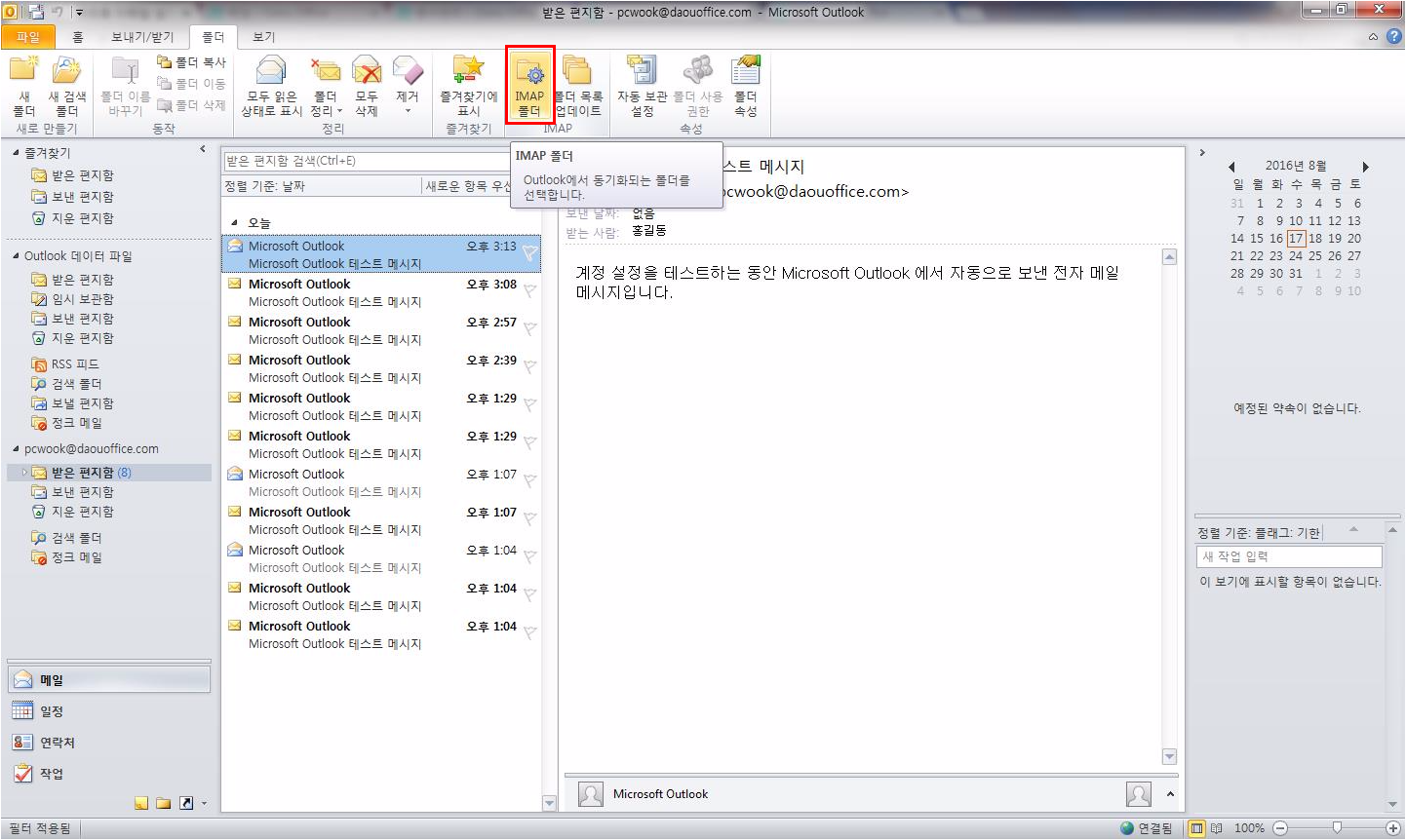Image resolution: width=1406 pixels, height=840 pixels.
Task: Click zoom in plus button
Action: click(1393, 828)
